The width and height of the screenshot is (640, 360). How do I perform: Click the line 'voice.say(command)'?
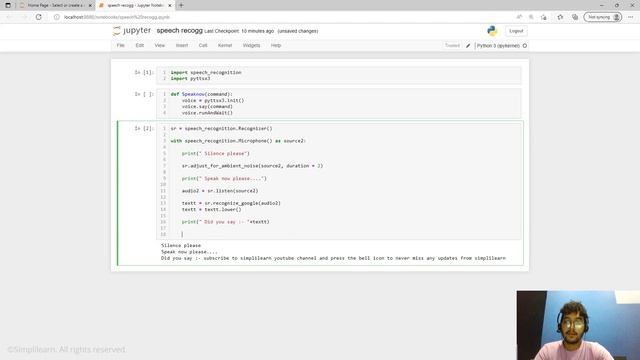(x=207, y=107)
